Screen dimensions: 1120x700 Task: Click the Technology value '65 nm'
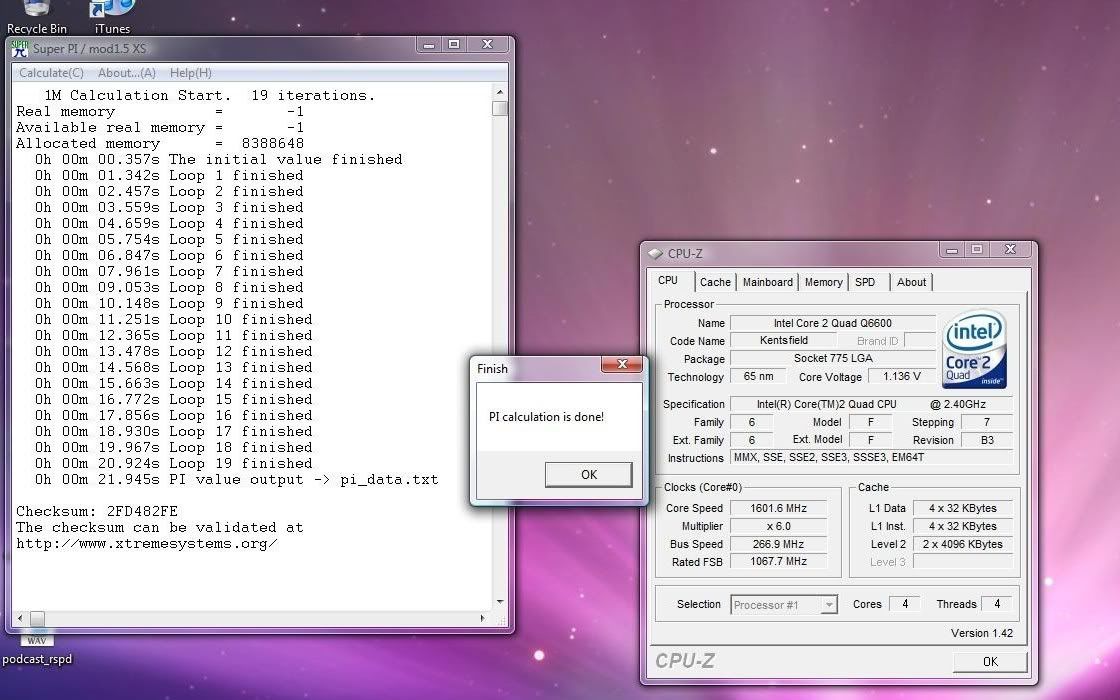pyautogui.click(x=758, y=376)
